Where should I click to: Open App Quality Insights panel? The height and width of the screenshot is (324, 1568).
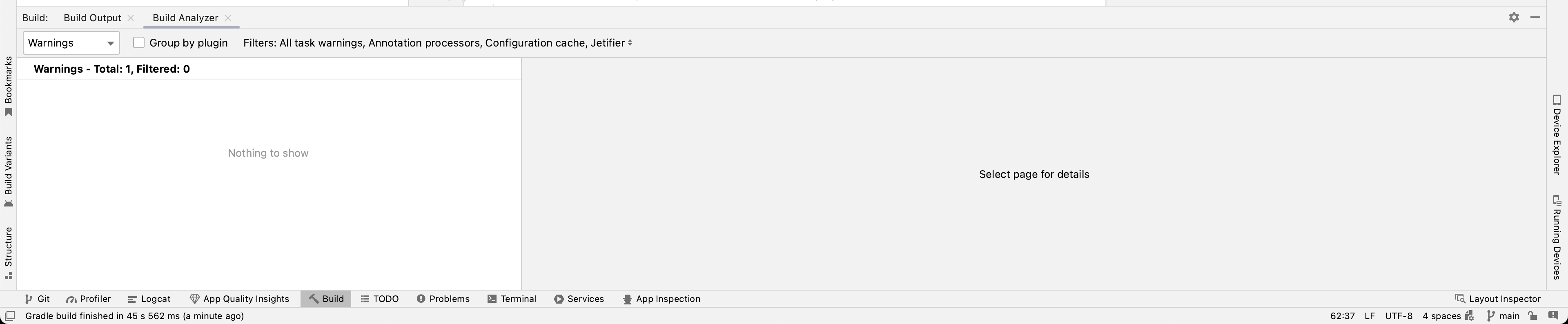click(239, 299)
